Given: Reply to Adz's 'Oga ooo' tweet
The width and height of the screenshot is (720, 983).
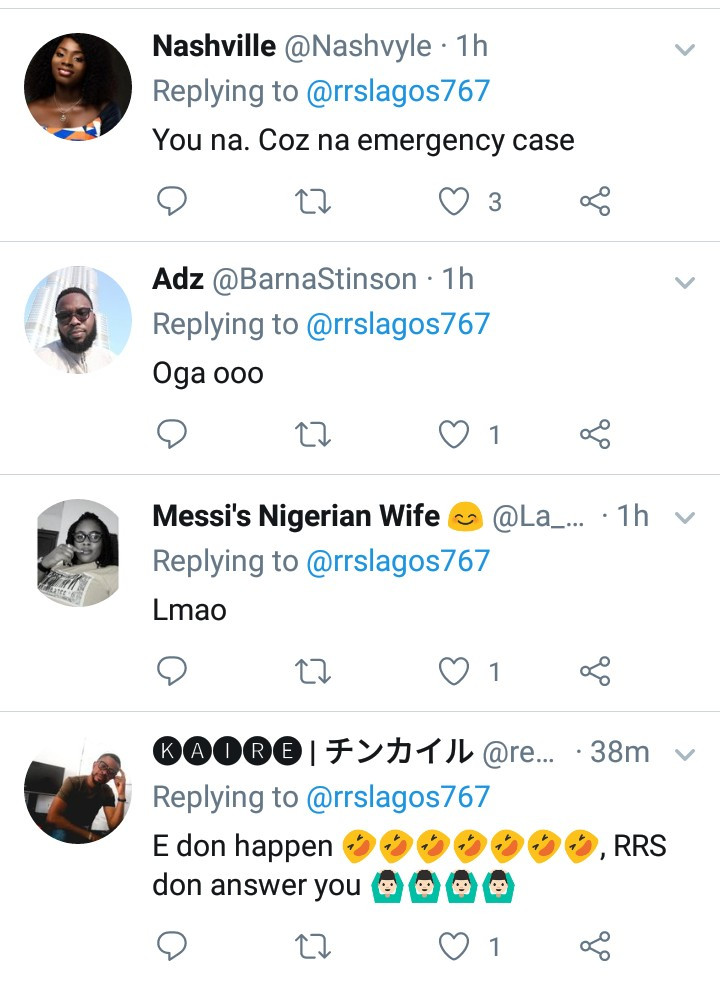Looking at the screenshot, I should click(x=173, y=434).
